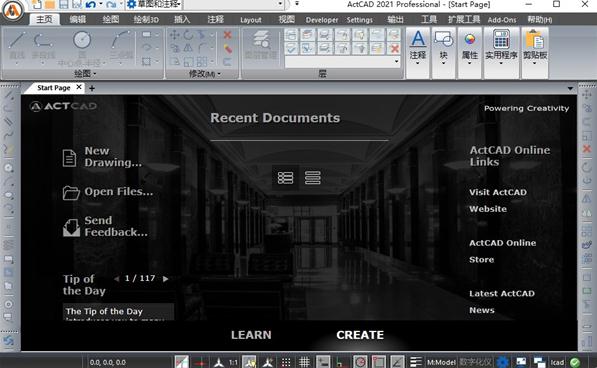Open the layer name combo box dropdown
Viewport: 597px width, 368px height.
tap(397, 61)
